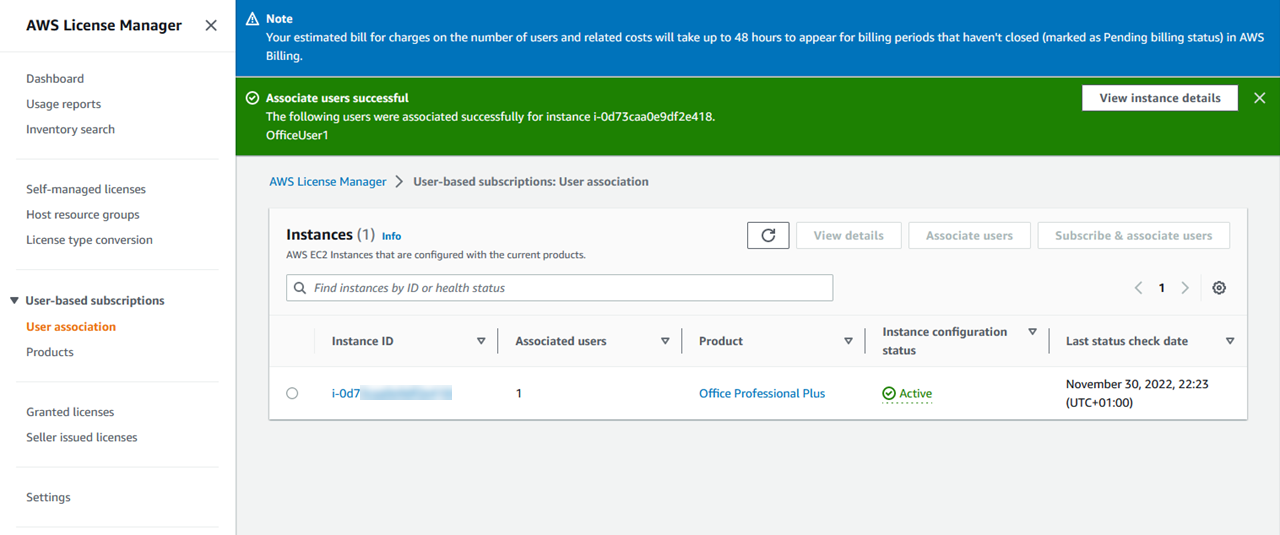The height and width of the screenshot is (535, 1280).
Task: Click OfficeUser1 in success banner
Action: pos(297,135)
